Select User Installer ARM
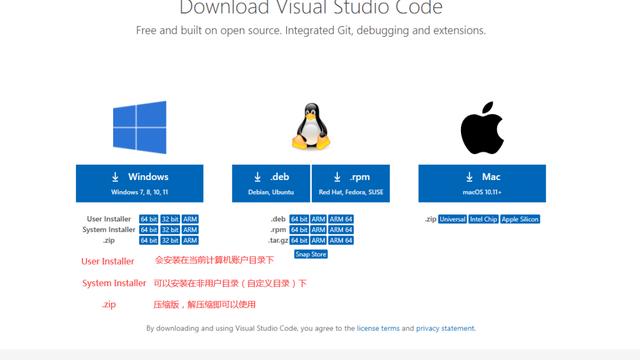 (190, 219)
